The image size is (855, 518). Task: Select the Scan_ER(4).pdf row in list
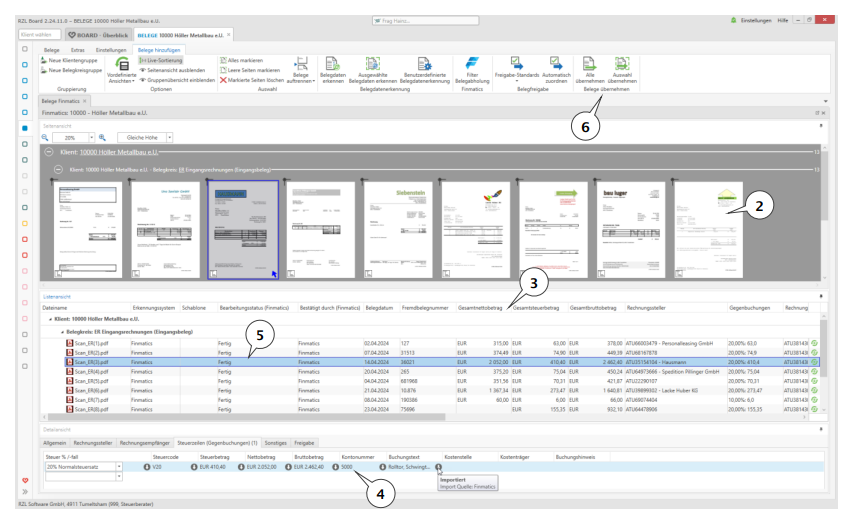pyautogui.click(x=90, y=370)
